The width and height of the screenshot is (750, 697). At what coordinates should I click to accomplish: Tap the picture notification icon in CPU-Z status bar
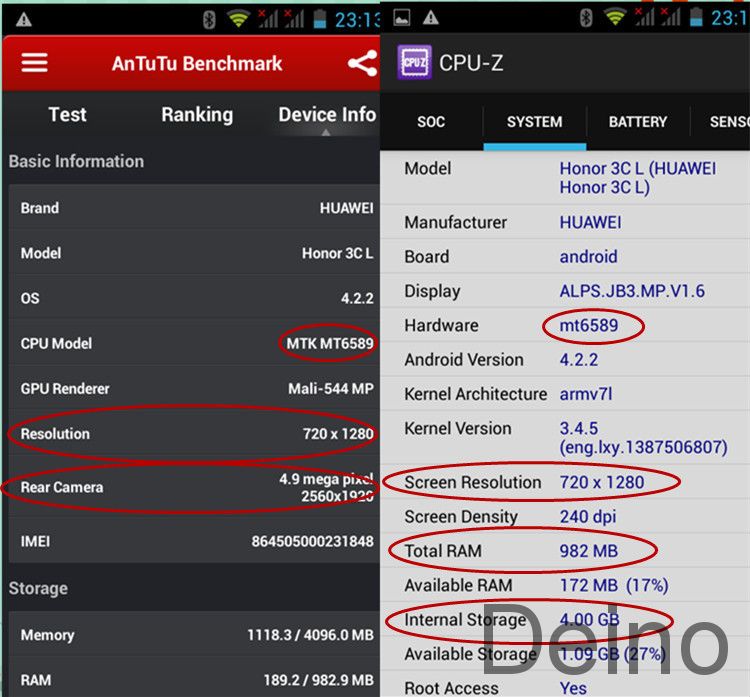coord(401,18)
